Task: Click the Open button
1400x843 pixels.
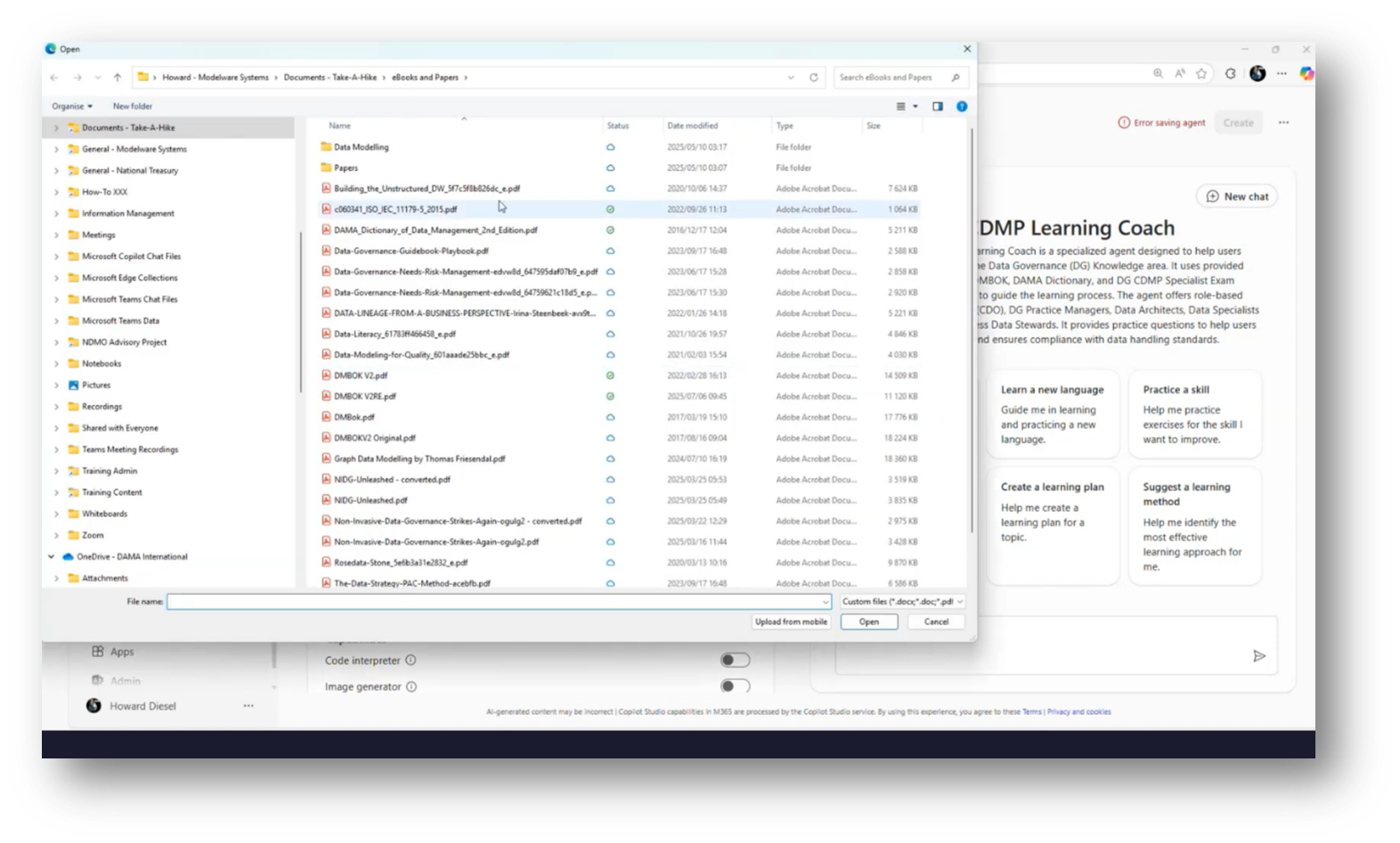Action: [x=868, y=622]
